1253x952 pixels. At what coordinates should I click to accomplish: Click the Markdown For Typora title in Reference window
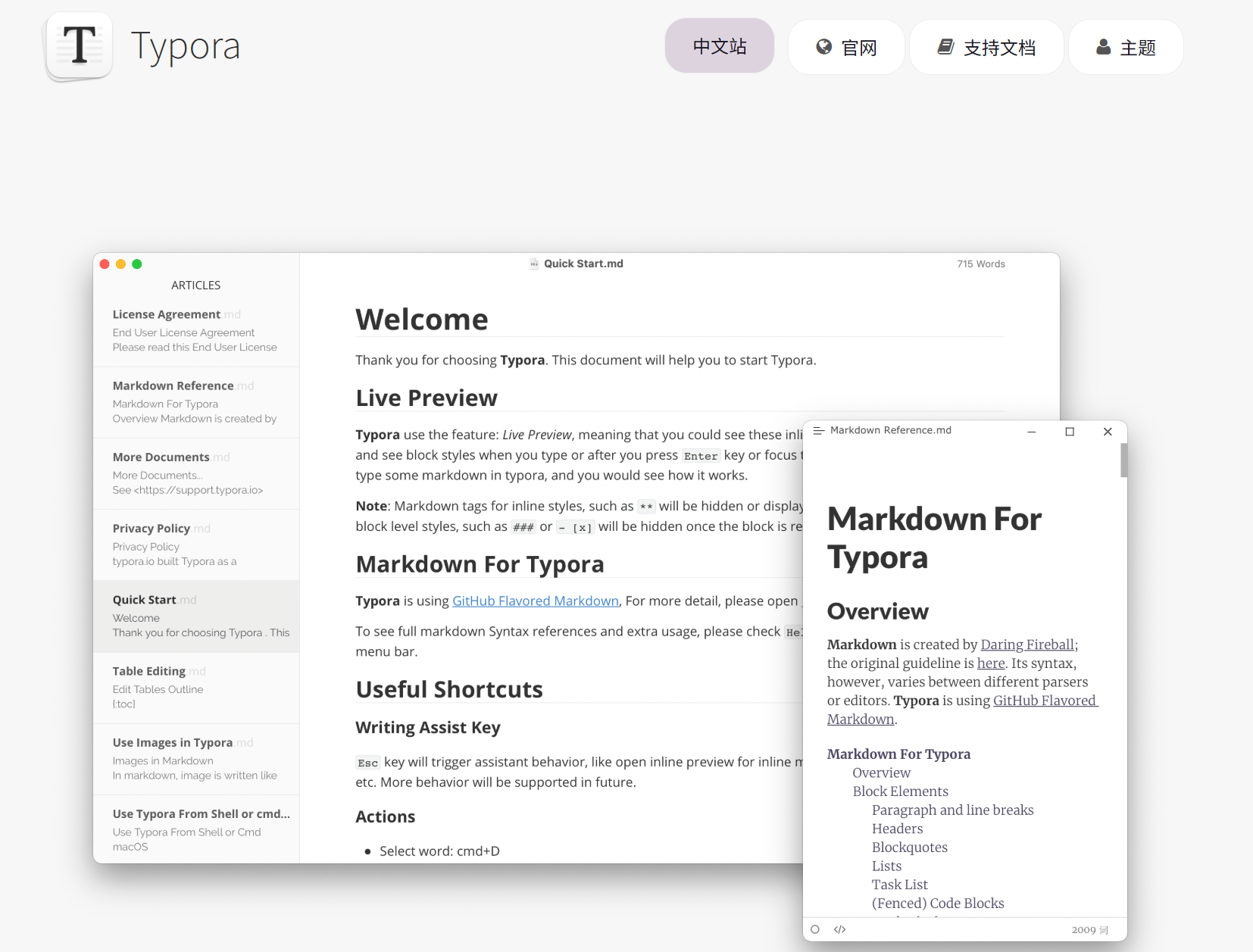click(935, 538)
